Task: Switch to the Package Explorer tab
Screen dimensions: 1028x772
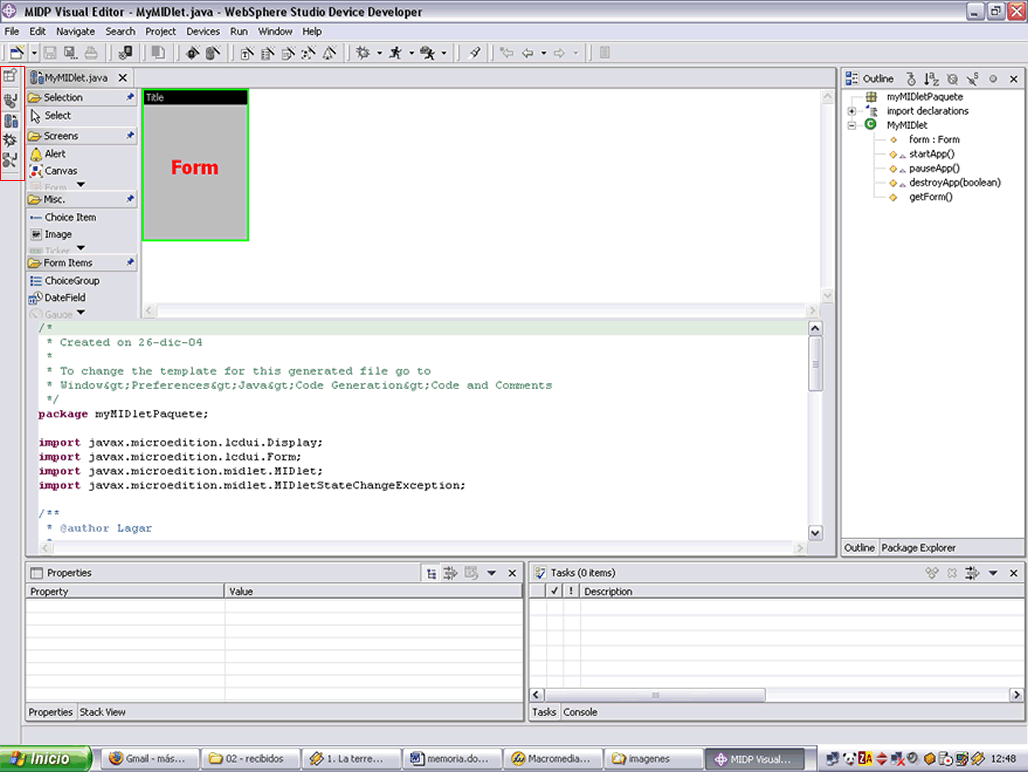Action: point(918,548)
